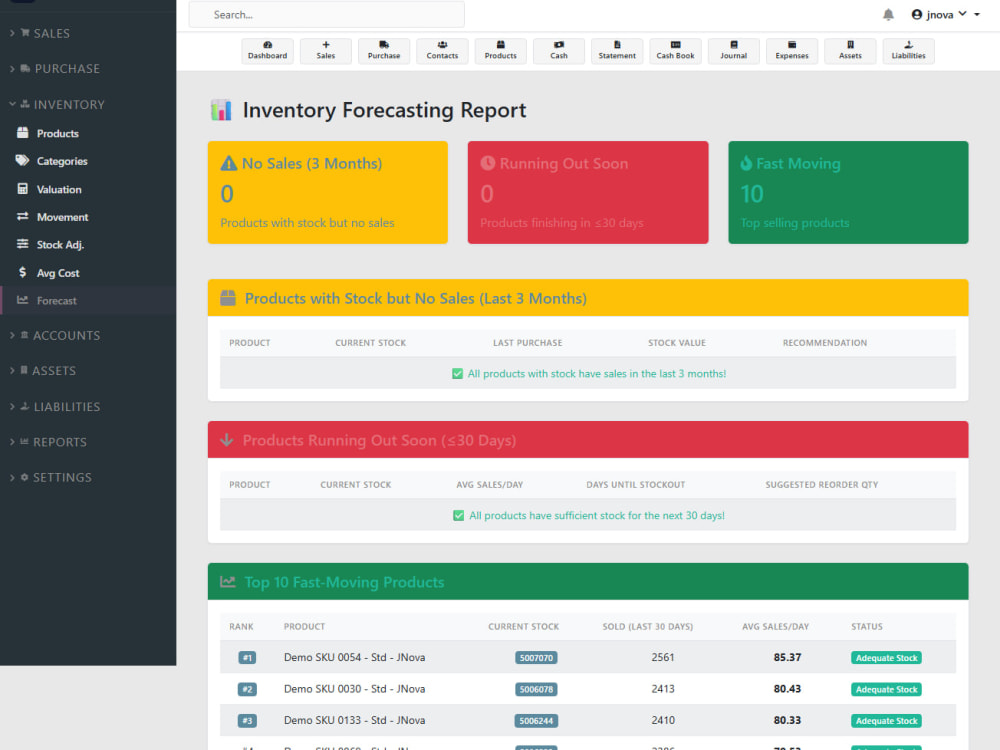Viewport: 1000px width, 750px height.
Task: Click the bar chart icon beside report title
Action: [x=221, y=110]
